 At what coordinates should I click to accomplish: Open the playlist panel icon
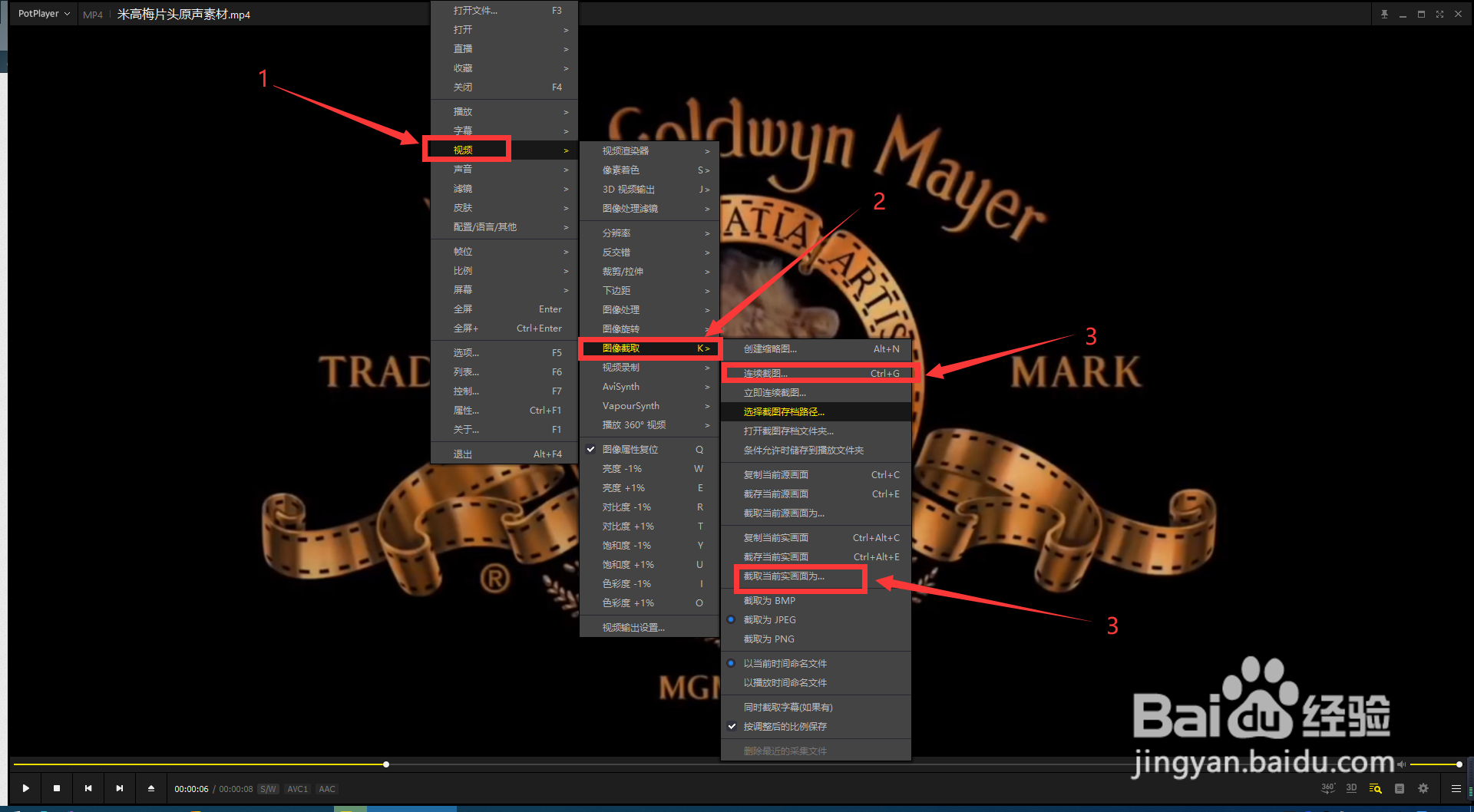coord(1400,788)
